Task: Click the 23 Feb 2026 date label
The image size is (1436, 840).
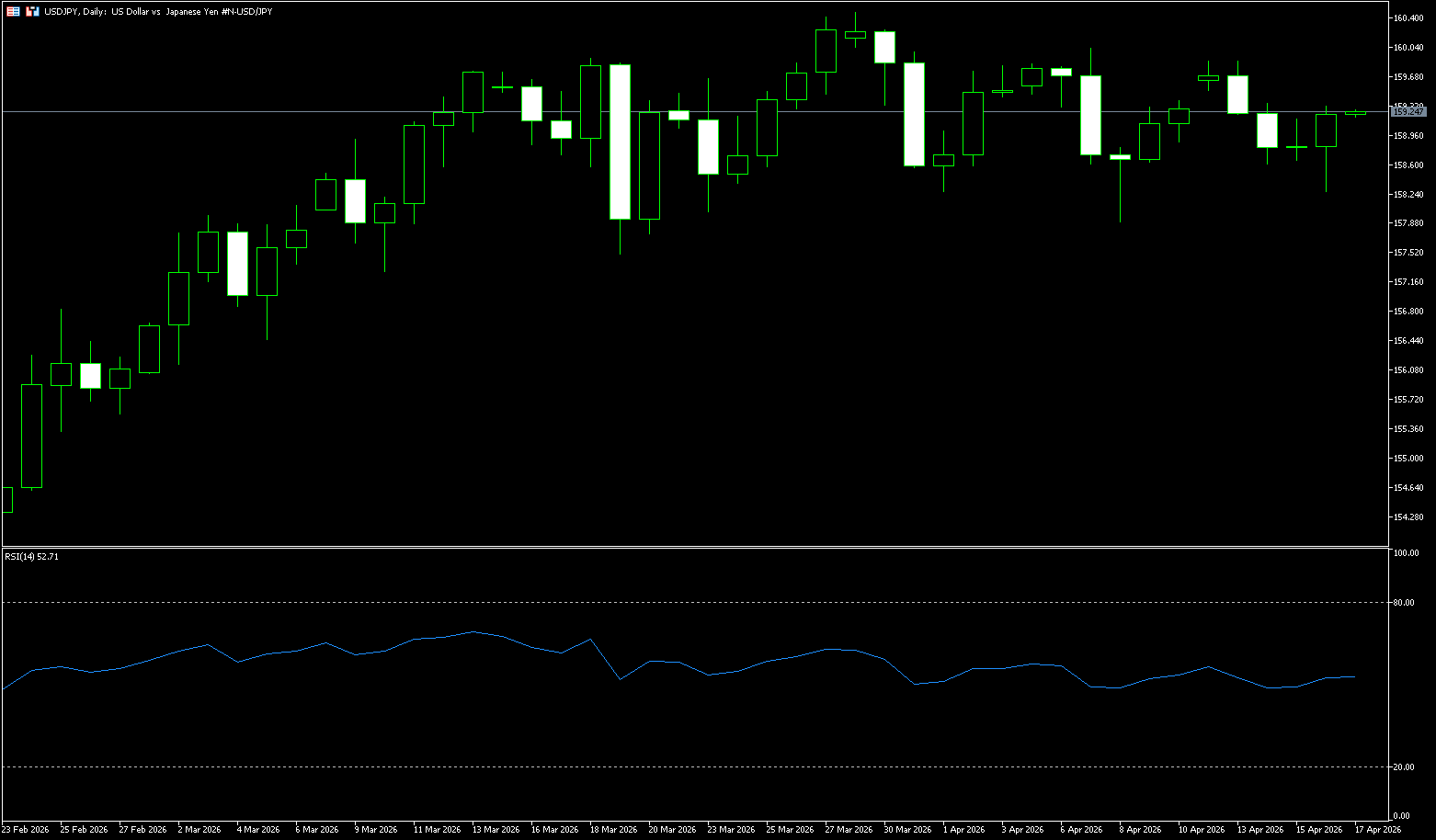Action: (26, 830)
